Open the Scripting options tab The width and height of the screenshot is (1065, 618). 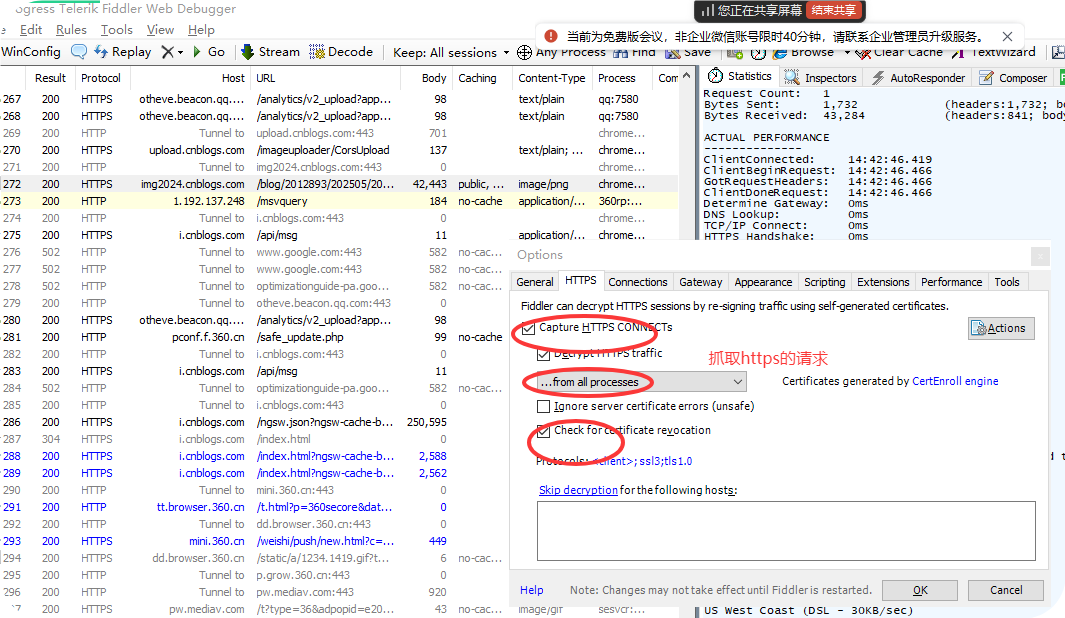coord(825,282)
